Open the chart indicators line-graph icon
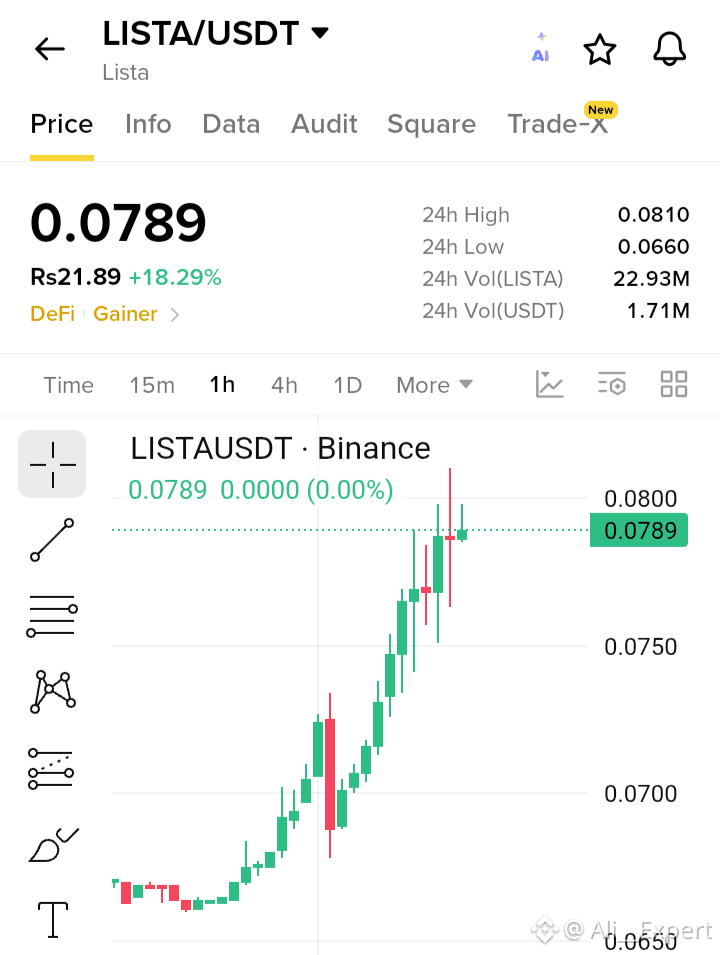The height and width of the screenshot is (955, 720). pyautogui.click(x=549, y=384)
